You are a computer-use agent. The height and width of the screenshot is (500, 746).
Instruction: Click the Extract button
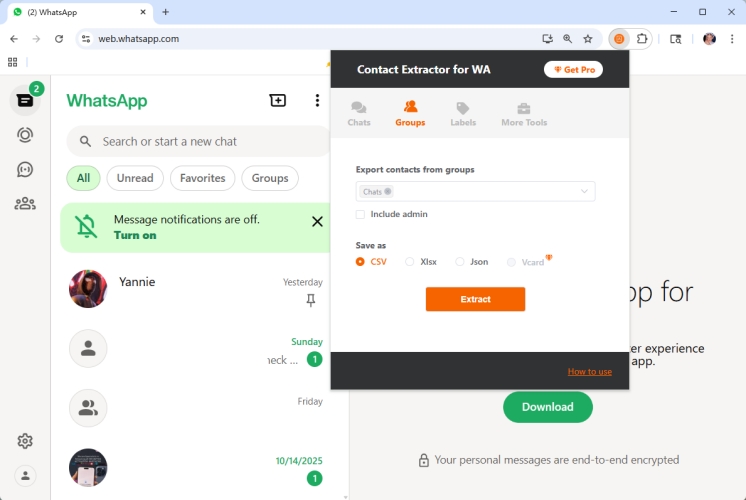click(475, 299)
